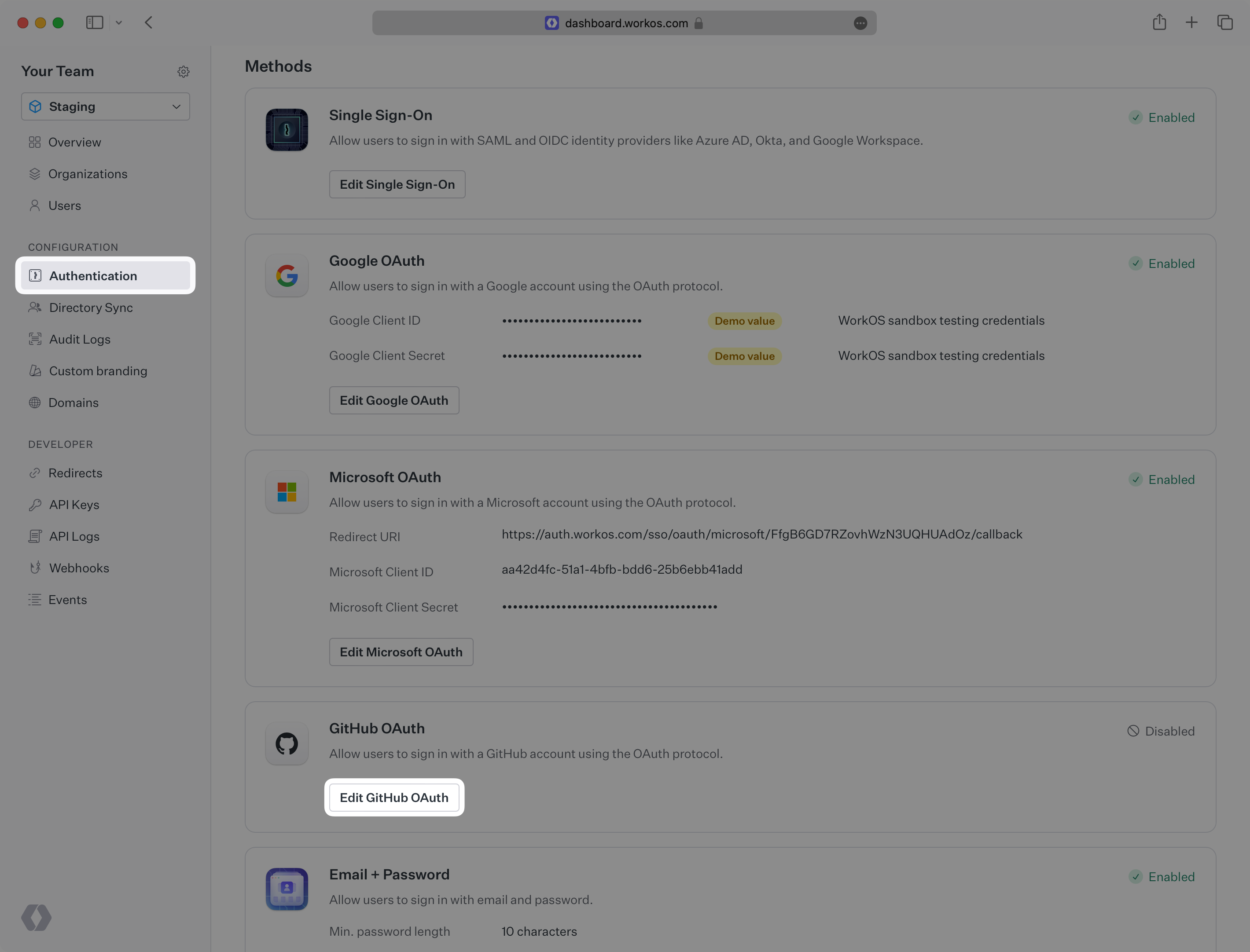Open the Organizations page
This screenshot has width=1250, height=952.
[x=88, y=173]
